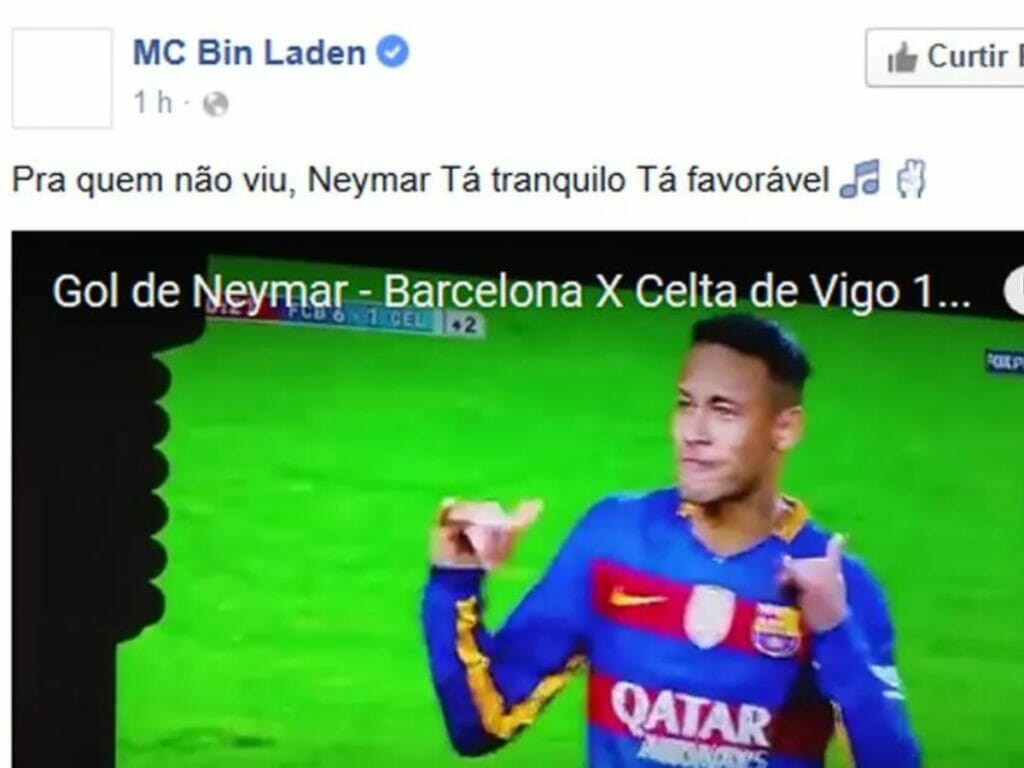Click the victory hand emoji in post

point(912,180)
